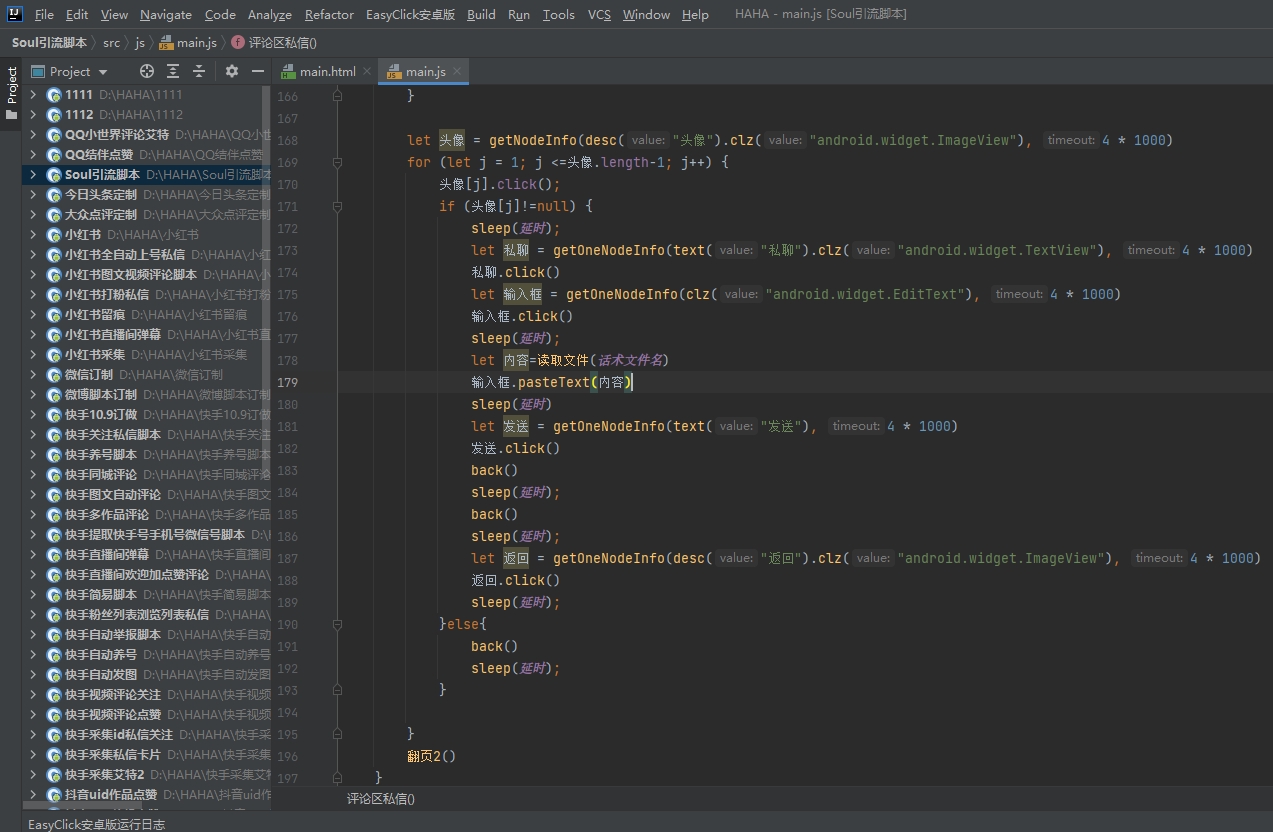Select the QQ结伴点赞 project row

pyautogui.click(x=146, y=155)
